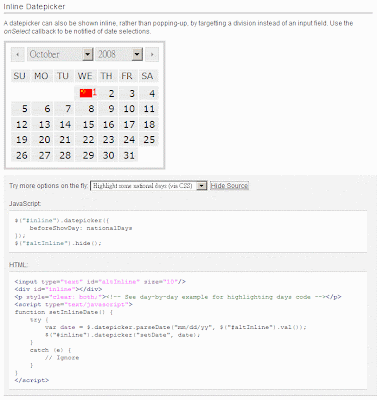Viewport: 377px width, 400px height.
Task: Select day 28 in calendar
Action: tap(64, 155)
